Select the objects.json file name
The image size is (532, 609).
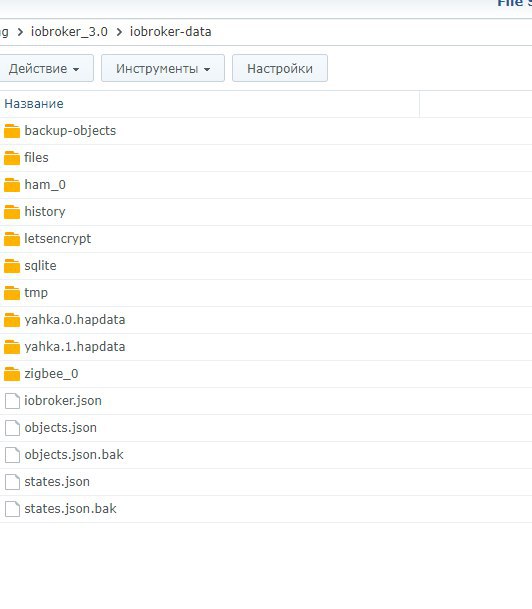[x=61, y=428]
